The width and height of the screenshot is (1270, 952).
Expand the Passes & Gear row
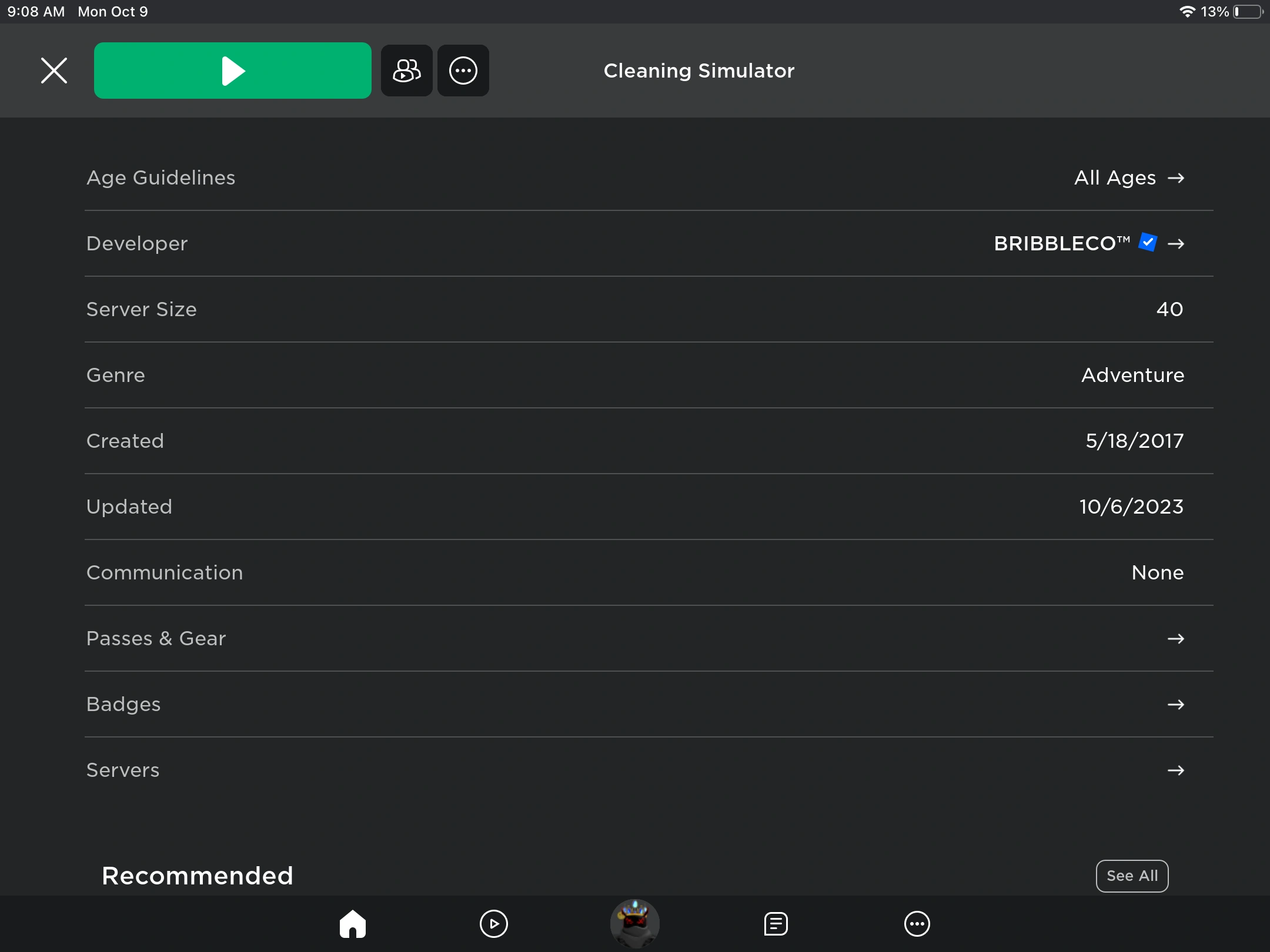649,638
